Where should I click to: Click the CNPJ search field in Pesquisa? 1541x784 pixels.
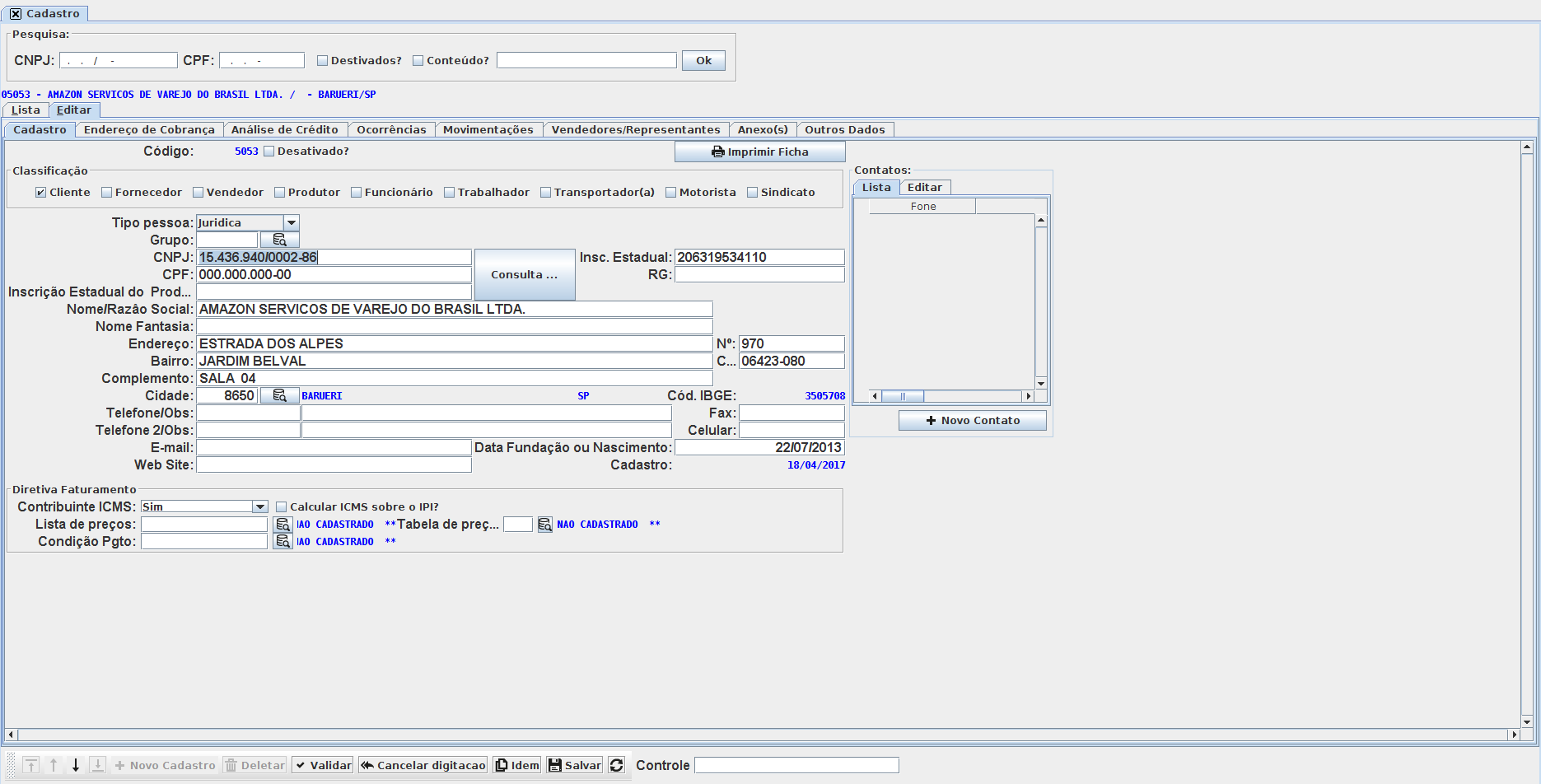click(x=119, y=60)
